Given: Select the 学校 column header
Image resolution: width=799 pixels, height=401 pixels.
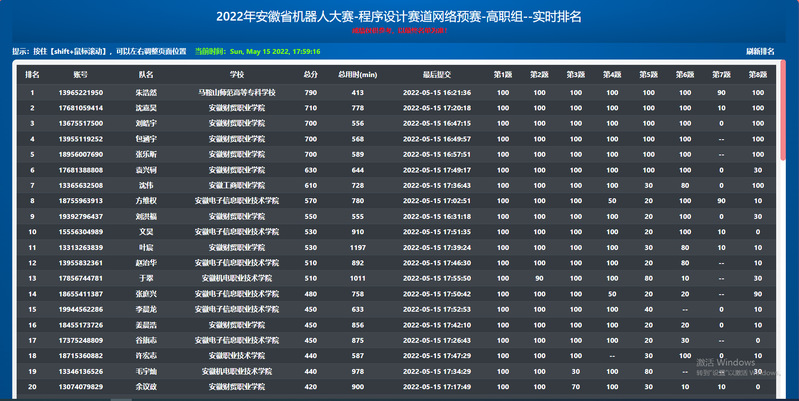Looking at the screenshot, I should [x=237, y=75].
